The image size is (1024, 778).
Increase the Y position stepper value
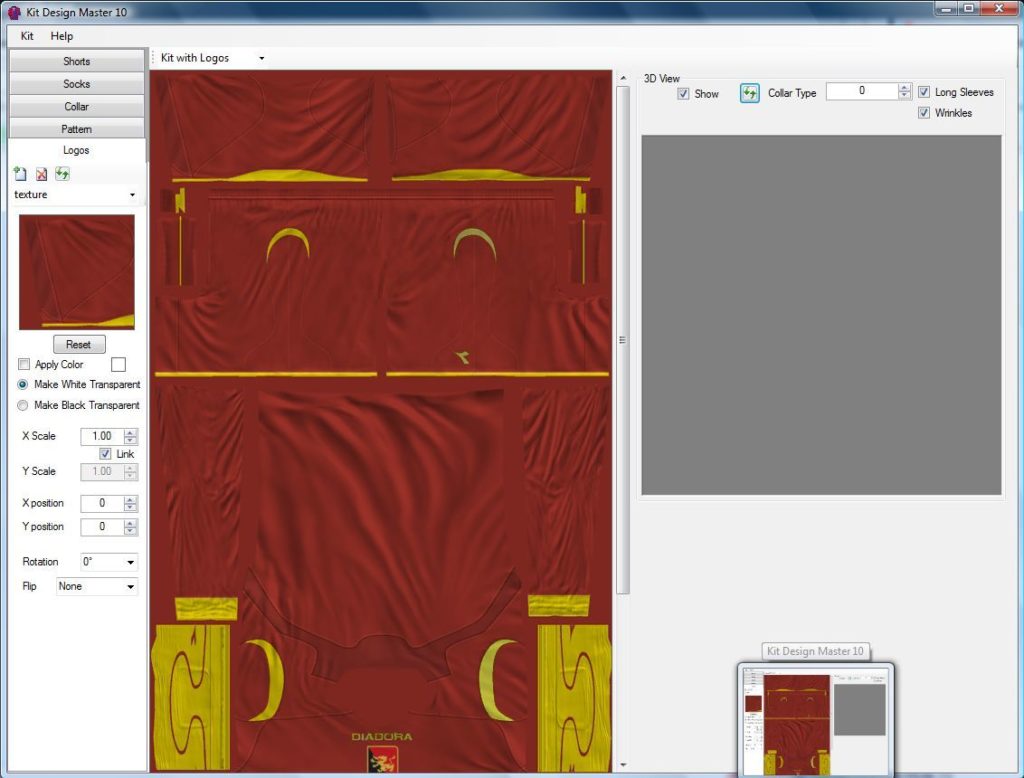(x=131, y=523)
